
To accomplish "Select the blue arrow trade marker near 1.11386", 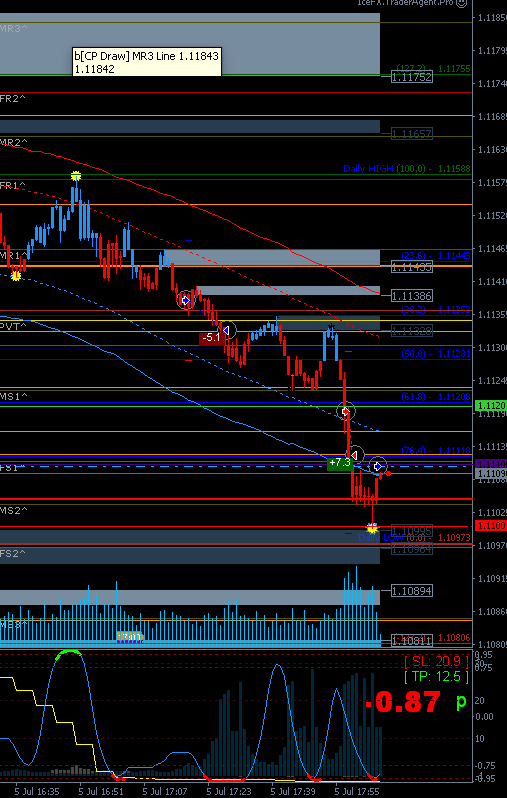I will coord(186,300).
